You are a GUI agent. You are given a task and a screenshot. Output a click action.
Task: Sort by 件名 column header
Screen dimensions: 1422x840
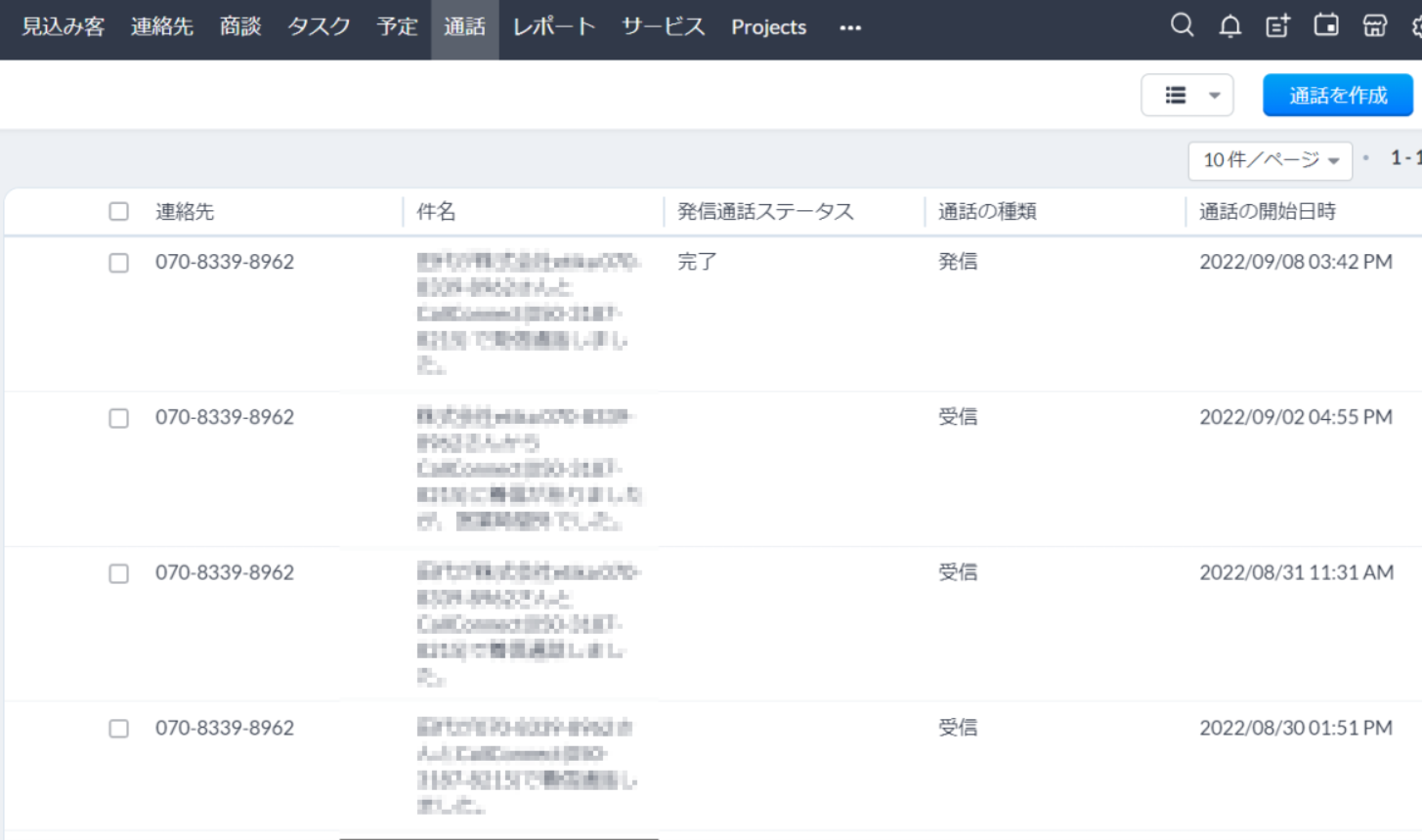click(436, 211)
